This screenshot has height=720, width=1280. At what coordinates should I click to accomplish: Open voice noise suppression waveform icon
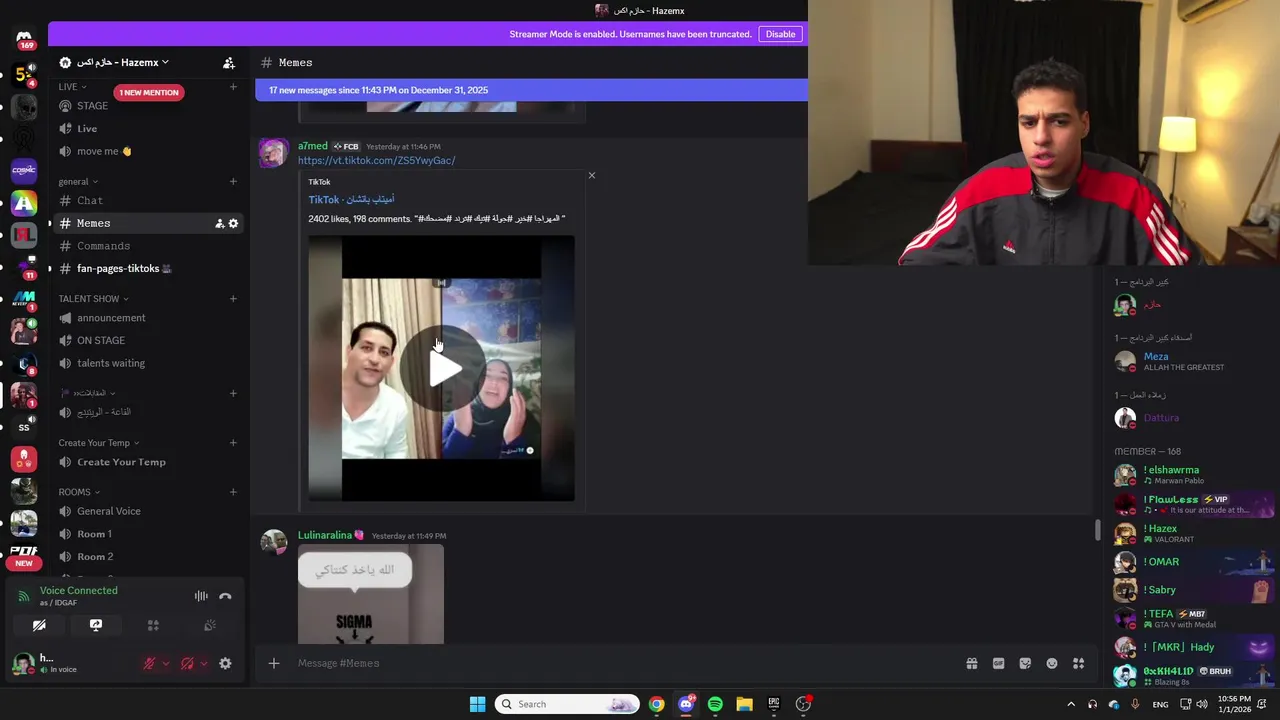pos(201,596)
